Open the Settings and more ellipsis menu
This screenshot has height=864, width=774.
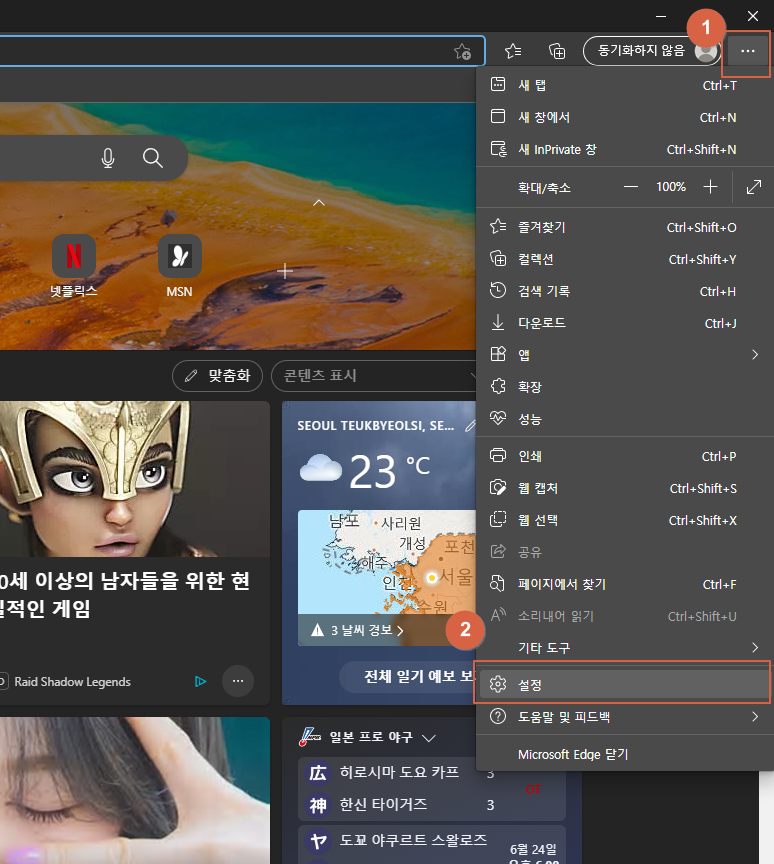click(x=748, y=51)
